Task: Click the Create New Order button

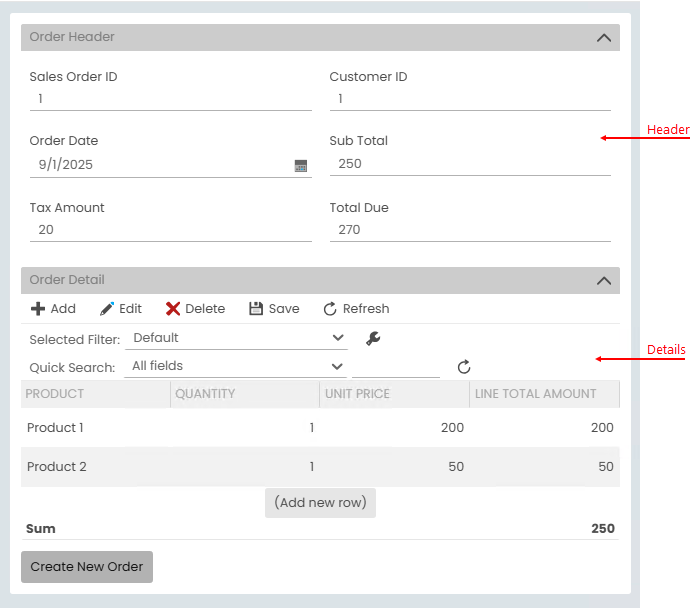Action: 87,566
